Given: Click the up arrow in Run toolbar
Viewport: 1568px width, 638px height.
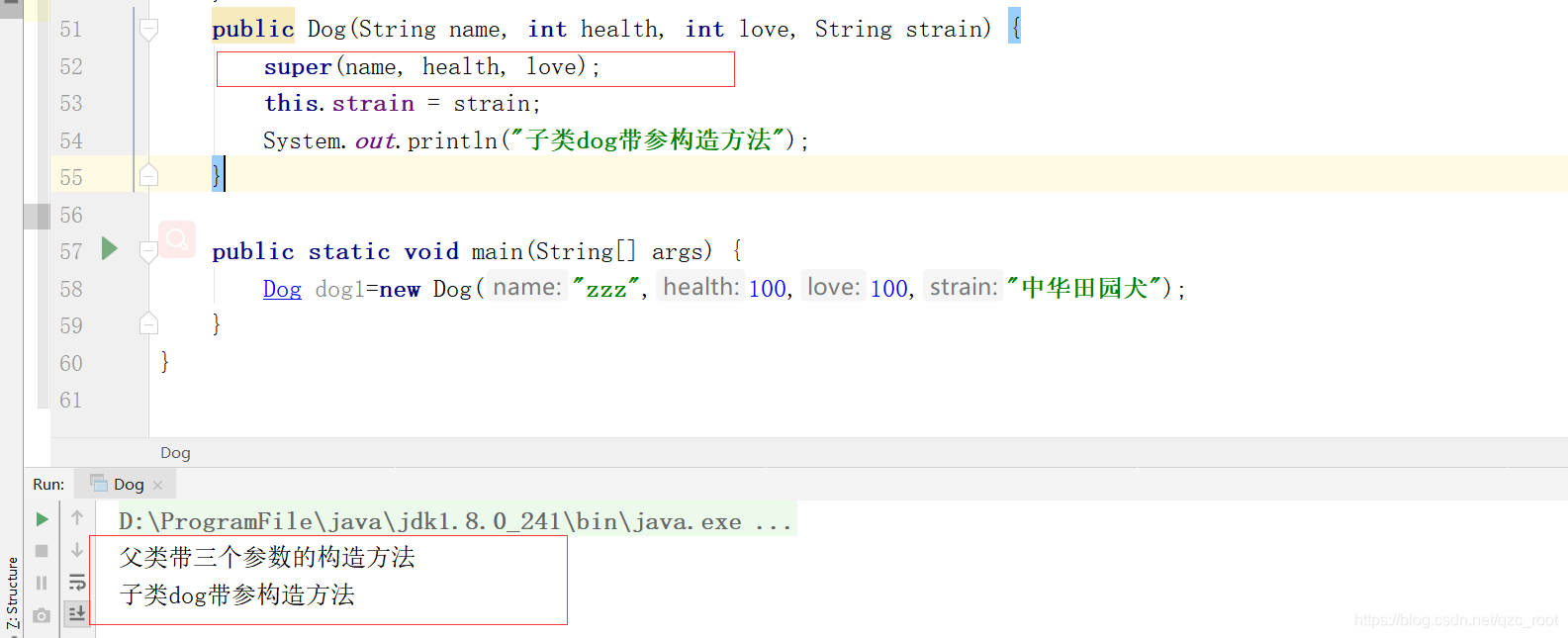Looking at the screenshot, I should click(x=77, y=517).
